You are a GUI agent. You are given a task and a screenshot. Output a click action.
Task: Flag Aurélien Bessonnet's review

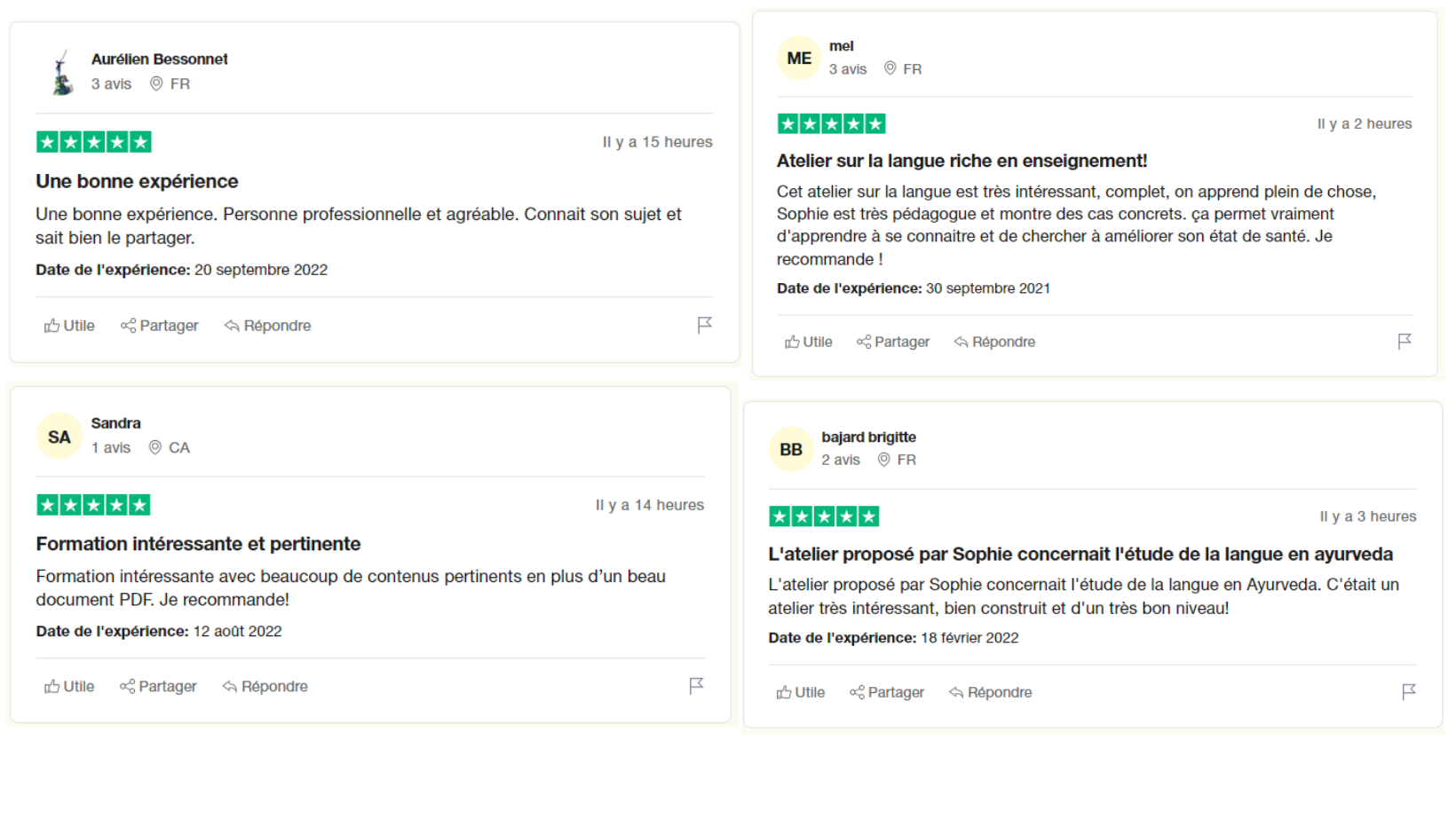[x=704, y=325]
